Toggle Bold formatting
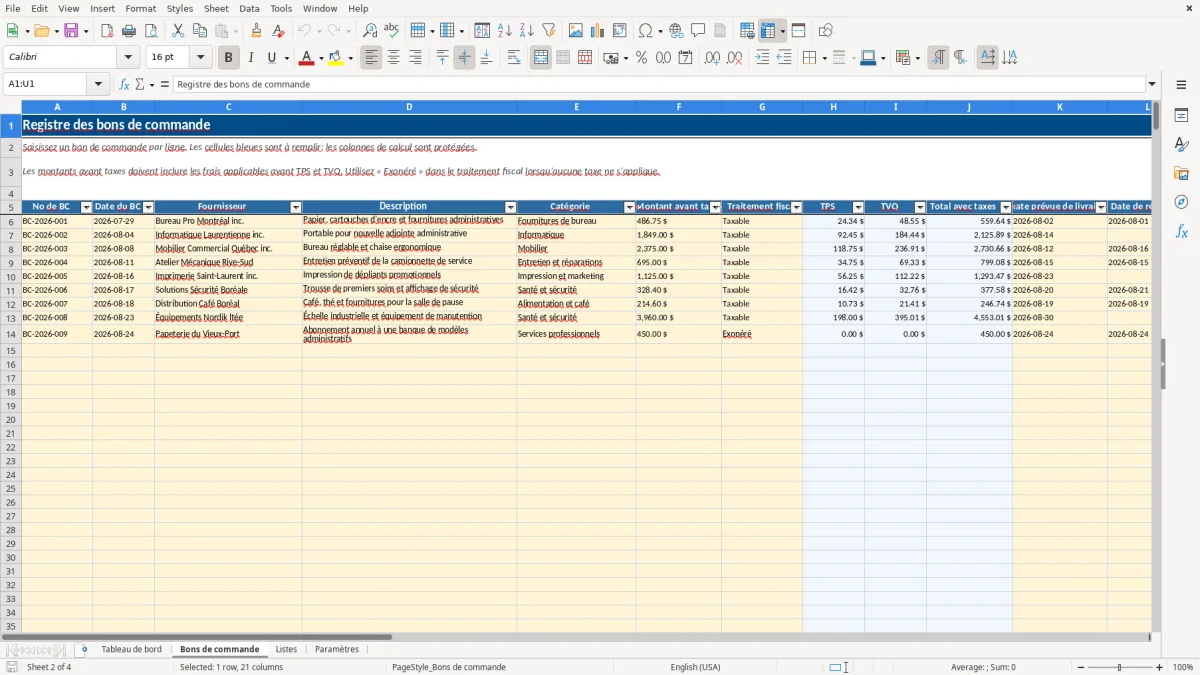The height and width of the screenshot is (675, 1200). (x=229, y=58)
